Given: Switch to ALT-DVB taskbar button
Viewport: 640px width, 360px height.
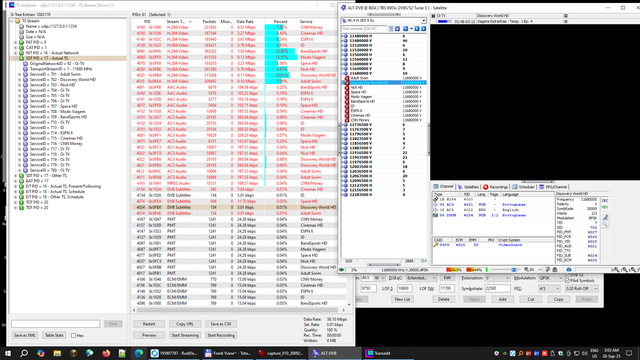Looking at the screenshot, I should click(x=335, y=353).
